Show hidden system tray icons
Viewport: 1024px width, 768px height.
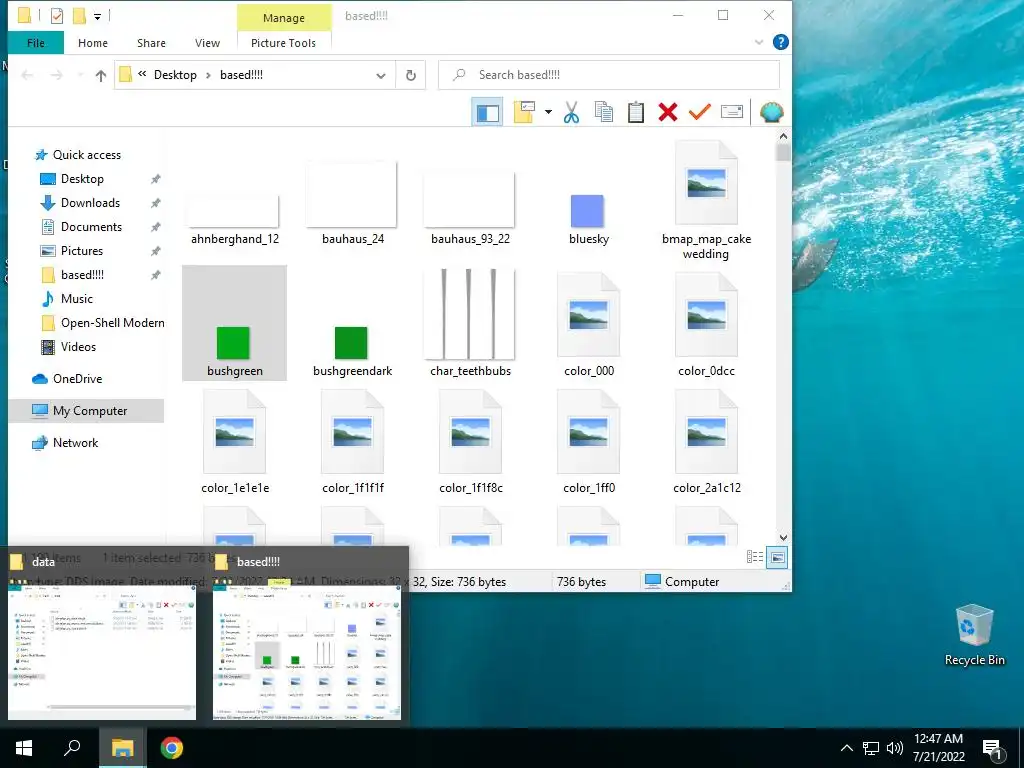846,748
